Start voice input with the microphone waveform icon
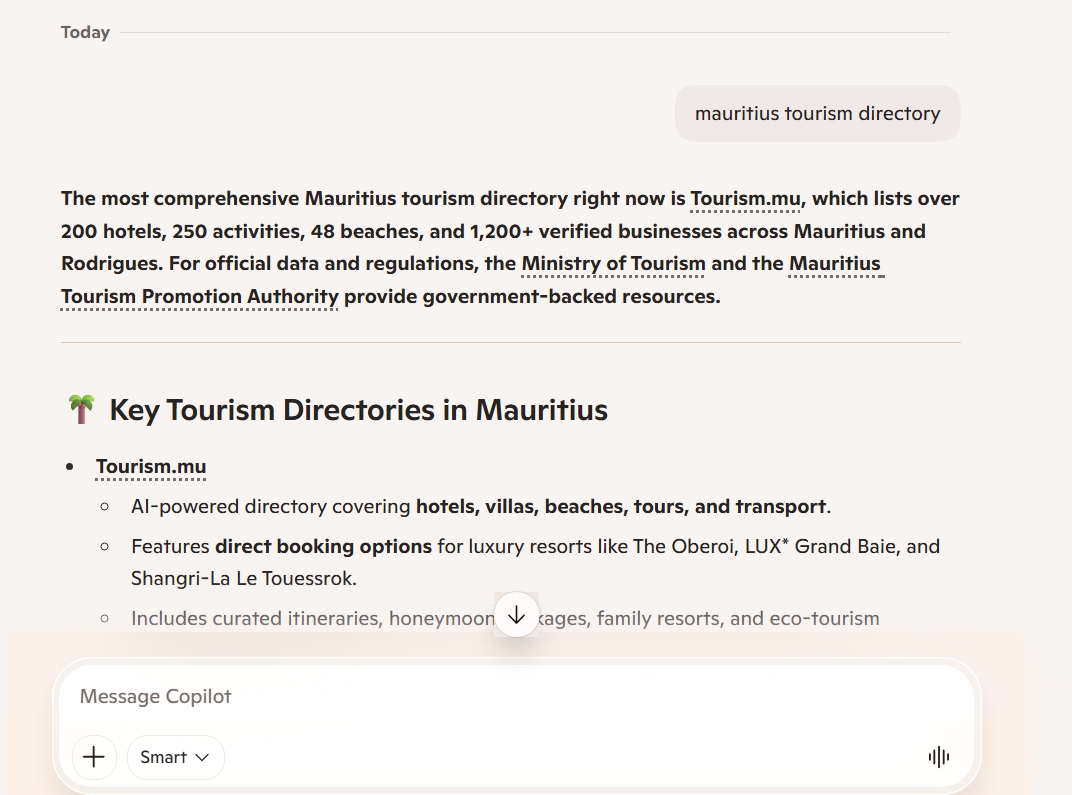The image size is (1072, 795). [x=939, y=757]
